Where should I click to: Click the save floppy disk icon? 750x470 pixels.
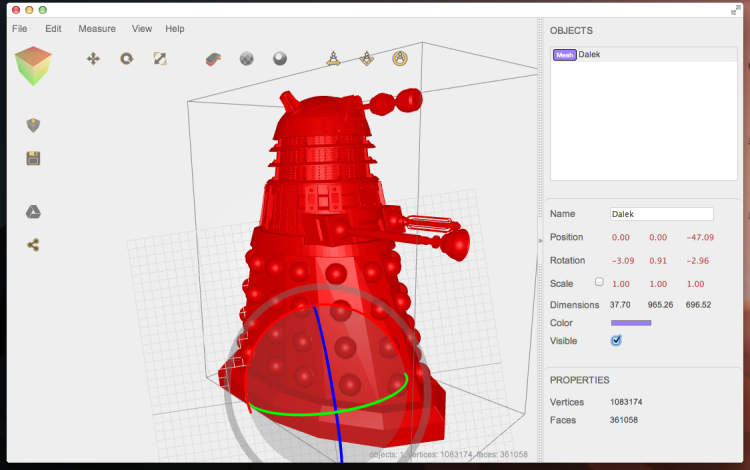(33, 158)
